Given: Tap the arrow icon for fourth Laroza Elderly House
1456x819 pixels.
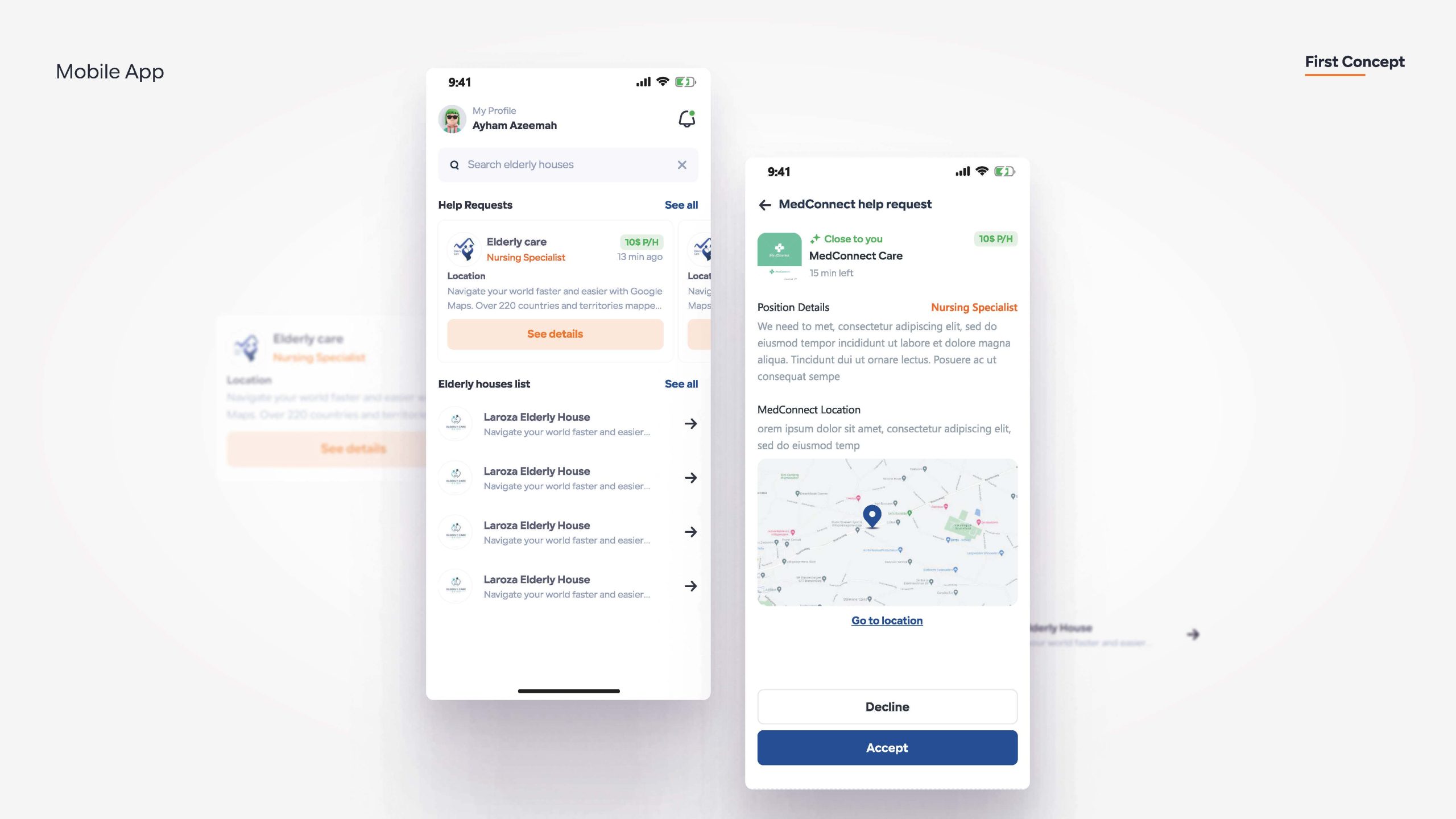Looking at the screenshot, I should [691, 585].
